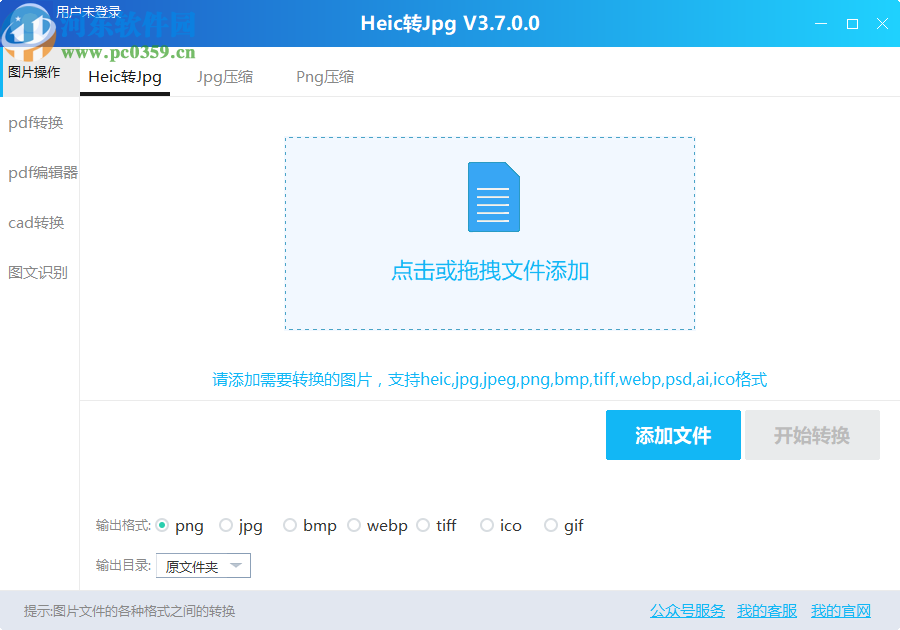Click the blue document icon in drop area
The width and height of the screenshot is (900, 630).
tap(494, 197)
